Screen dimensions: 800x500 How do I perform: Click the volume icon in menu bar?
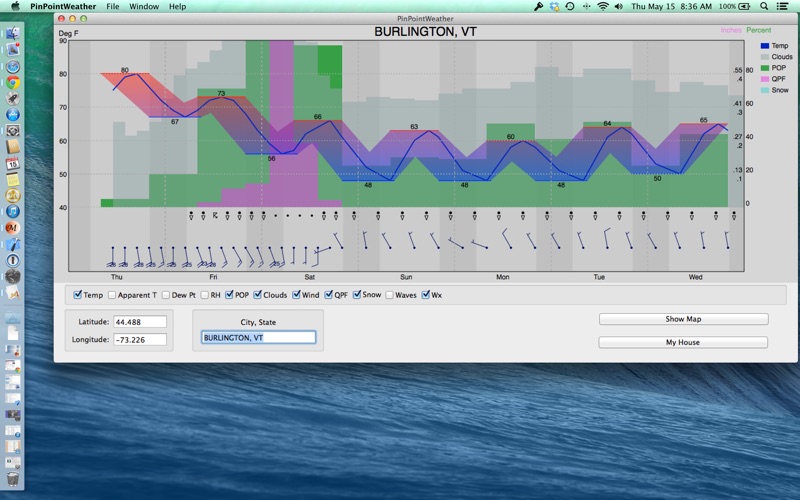pyautogui.click(x=619, y=6)
